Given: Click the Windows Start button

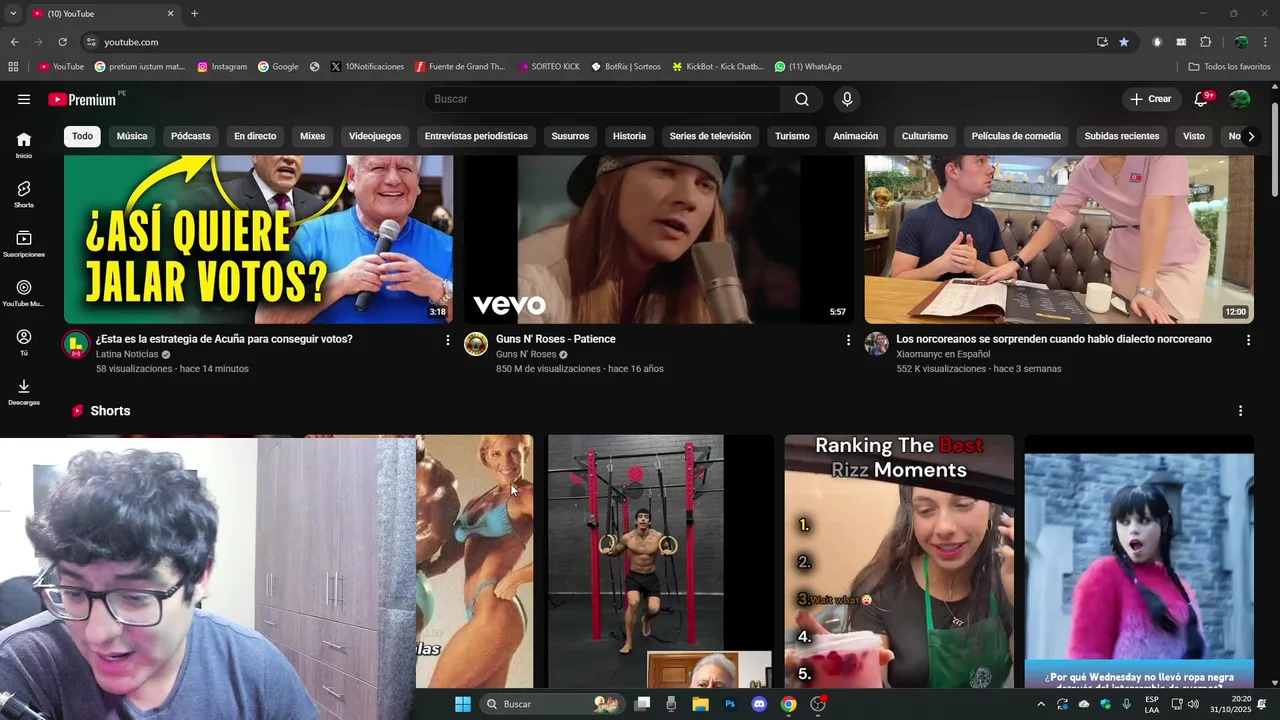Looking at the screenshot, I should coord(463,704).
